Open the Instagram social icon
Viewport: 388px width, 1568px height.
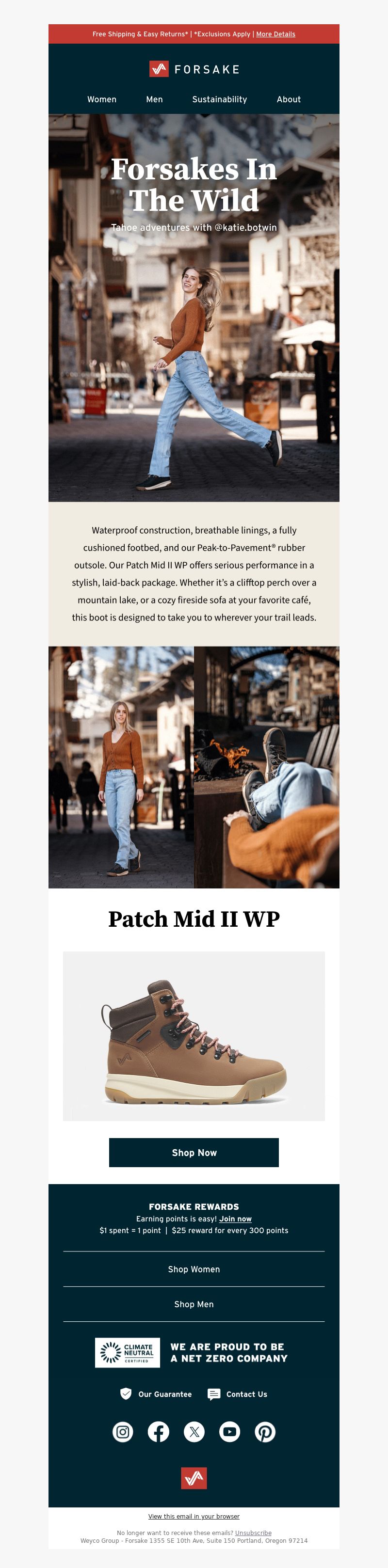coord(123,1432)
